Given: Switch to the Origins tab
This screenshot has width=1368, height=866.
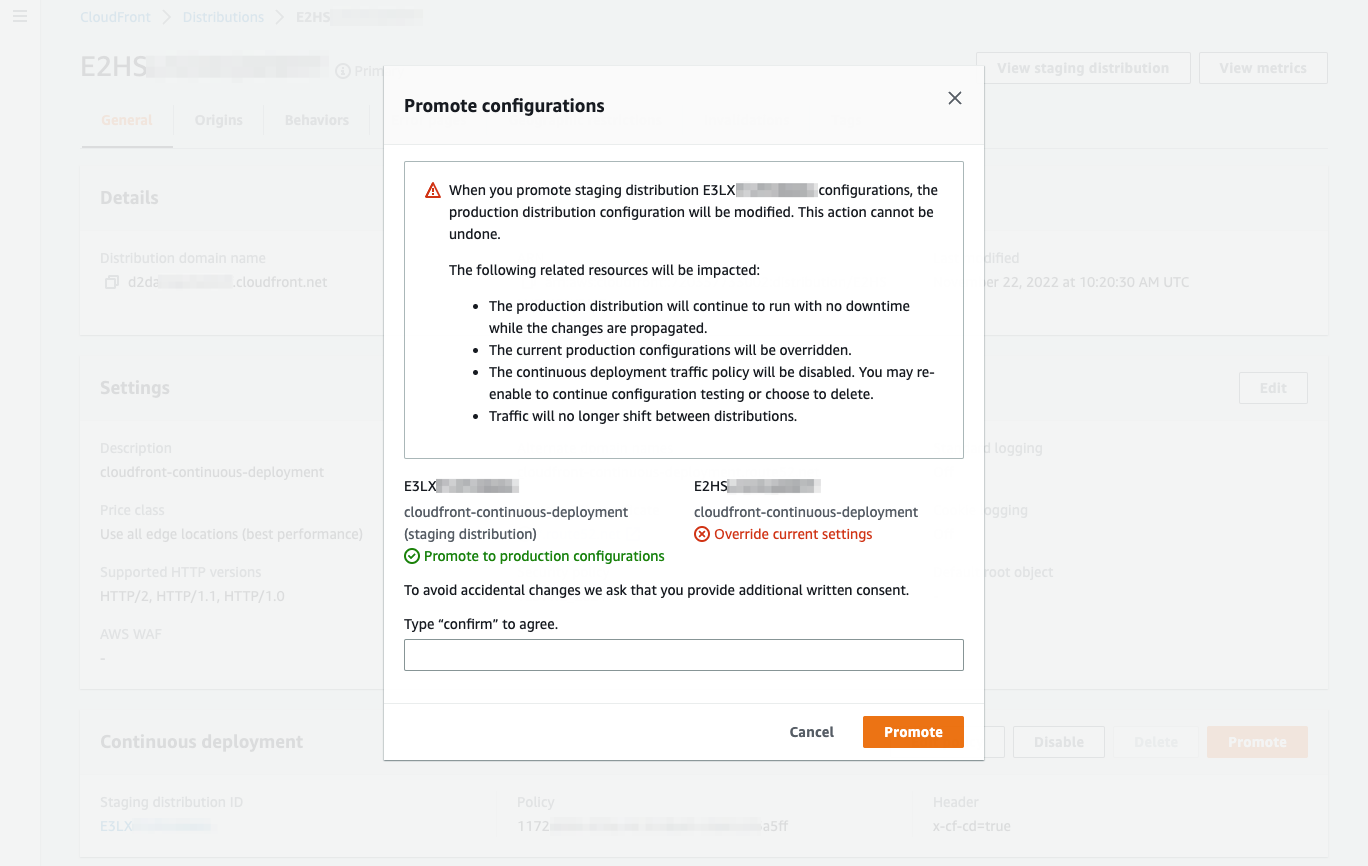Looking at the screenshot, I should [x=218, y=120].
